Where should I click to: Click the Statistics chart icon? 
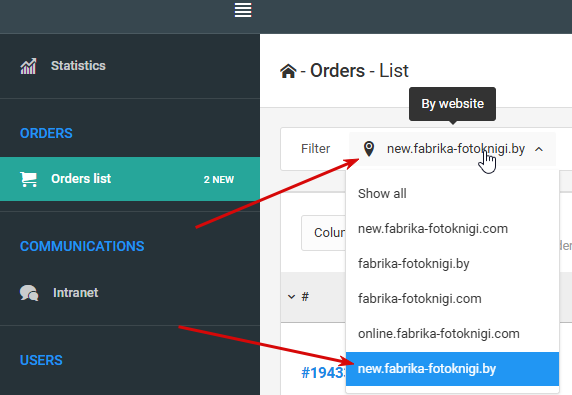tap(28, 66)
